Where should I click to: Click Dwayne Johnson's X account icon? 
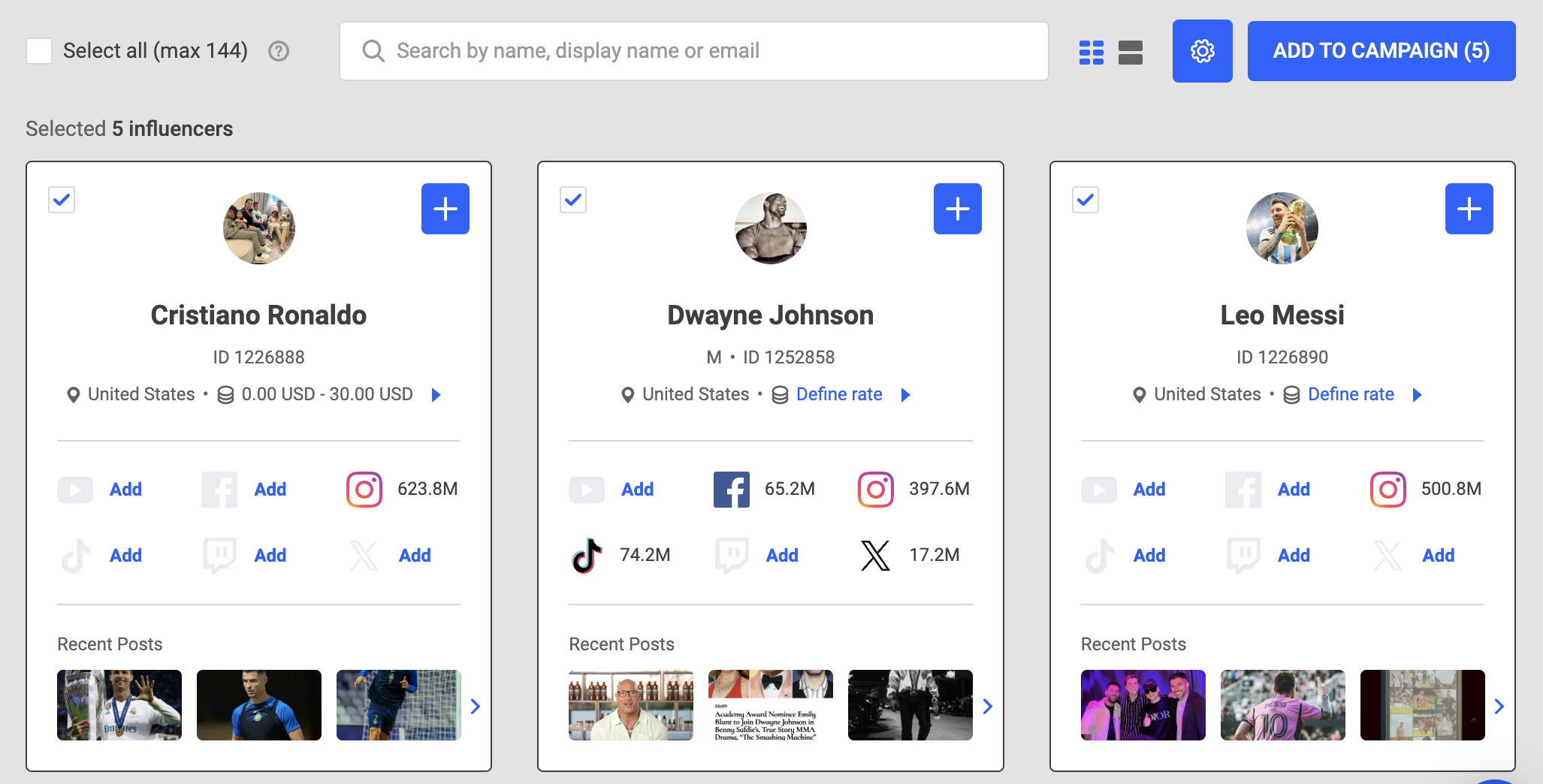[875, 556]
